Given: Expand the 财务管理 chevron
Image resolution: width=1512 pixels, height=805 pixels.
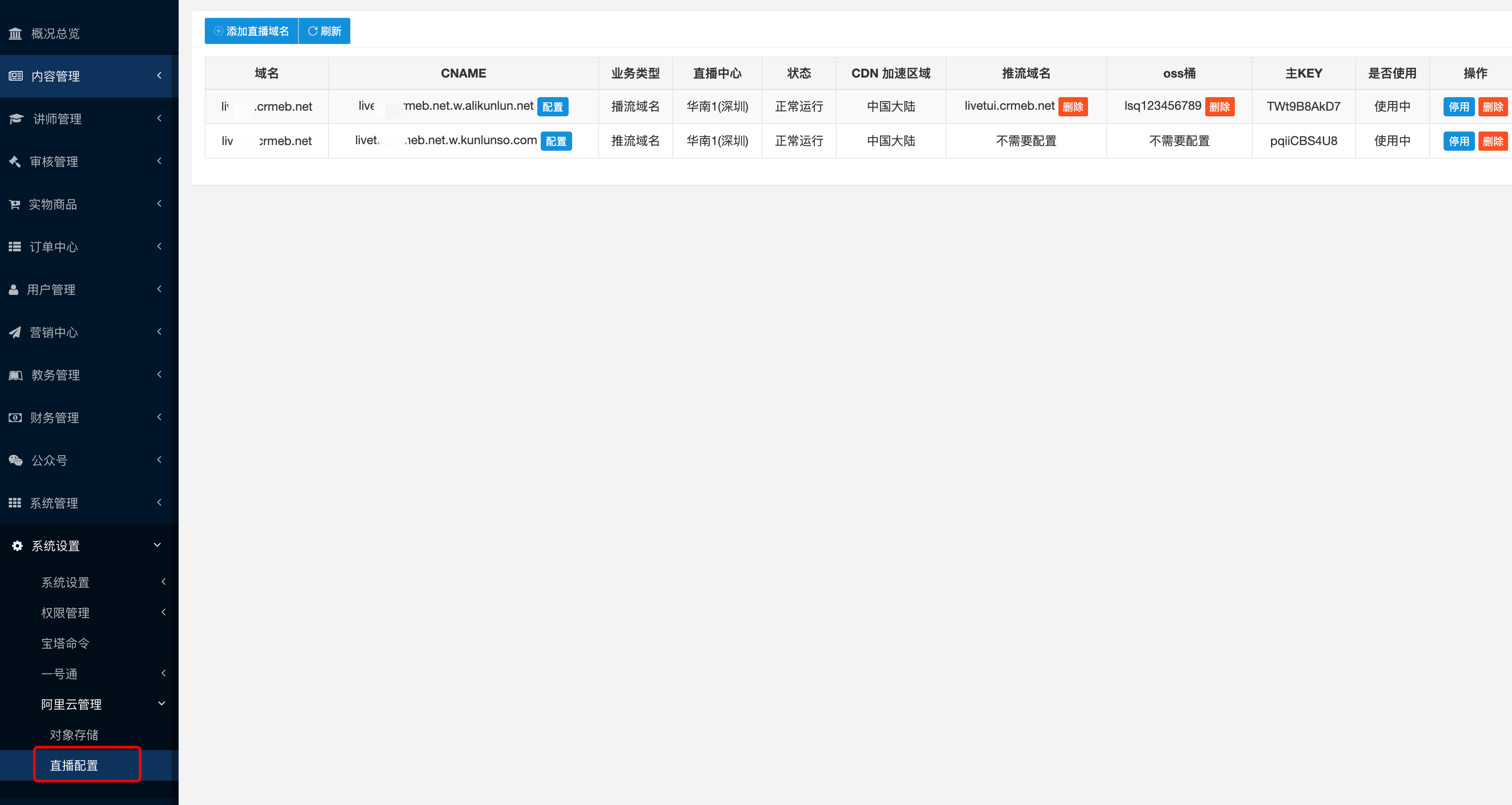Looking at the screenshot, I should tap(159, 417).
